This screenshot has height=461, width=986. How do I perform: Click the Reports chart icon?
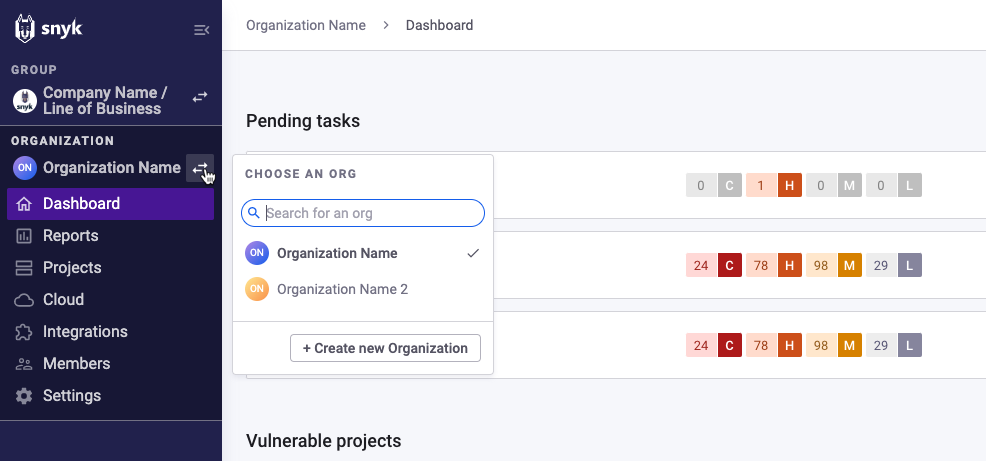pyautogui.click(x=25, y=236)
